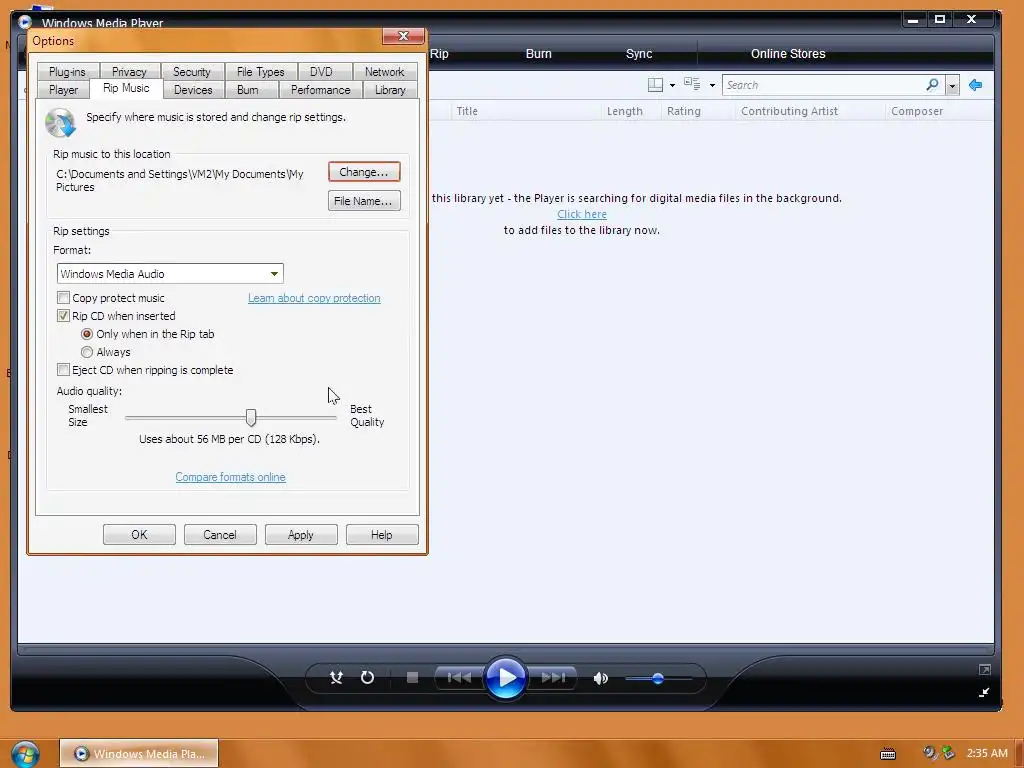Click Cancel in Options dialog
The image size is (1024, 768).
tap(220, 535)
